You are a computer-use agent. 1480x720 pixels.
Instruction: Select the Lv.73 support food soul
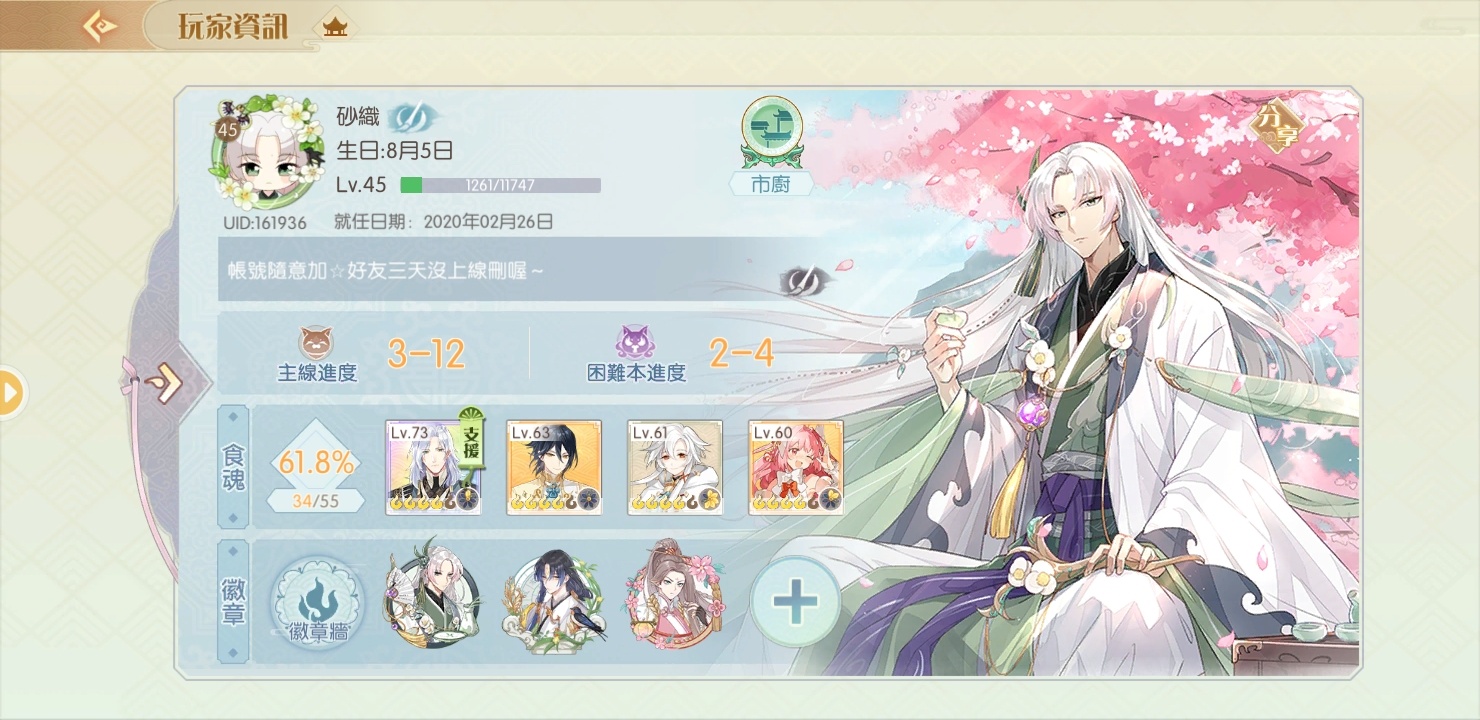click(x=434, y=468)
